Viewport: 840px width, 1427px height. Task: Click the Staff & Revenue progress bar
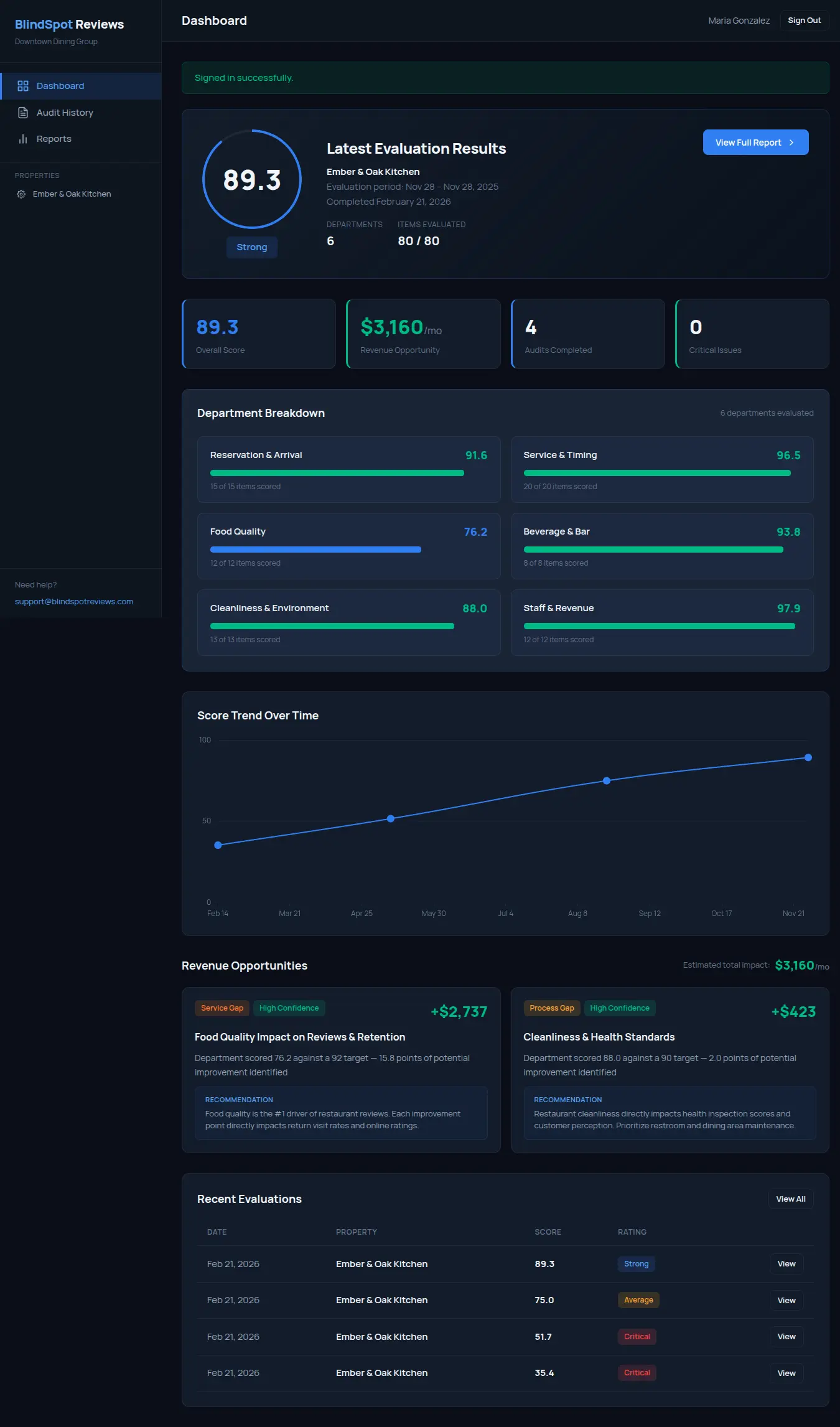(x=660, y=626)
